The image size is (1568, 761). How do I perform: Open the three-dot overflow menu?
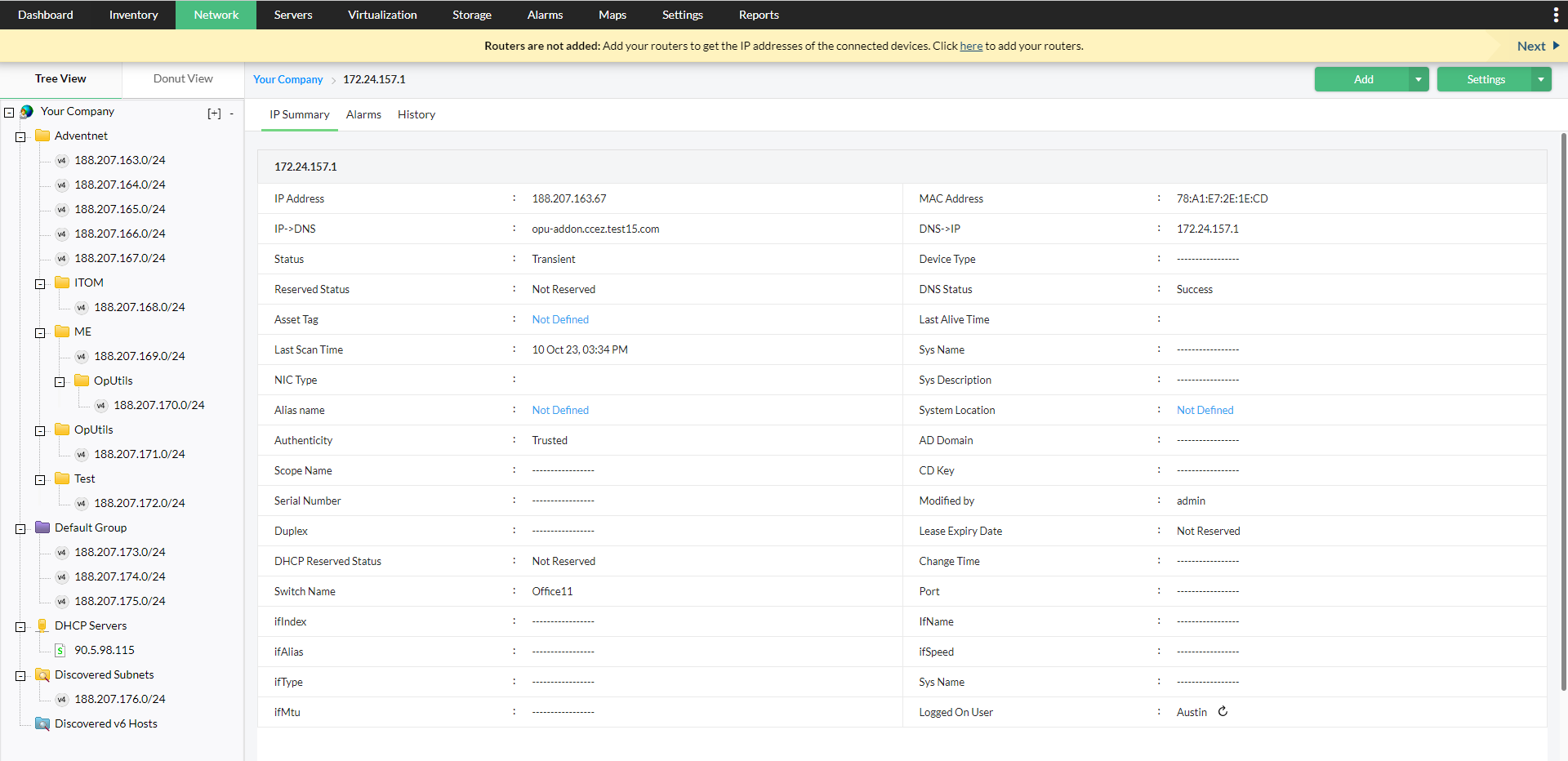(1556, 14)
